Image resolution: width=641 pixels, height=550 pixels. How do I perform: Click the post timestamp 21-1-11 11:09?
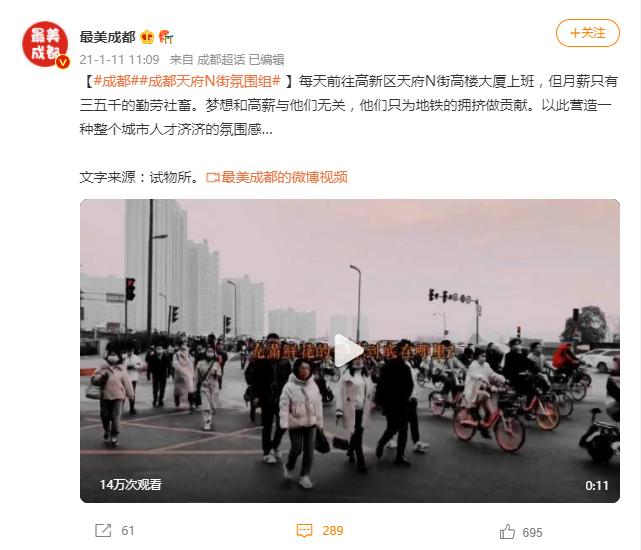click(x=119, y=60)
